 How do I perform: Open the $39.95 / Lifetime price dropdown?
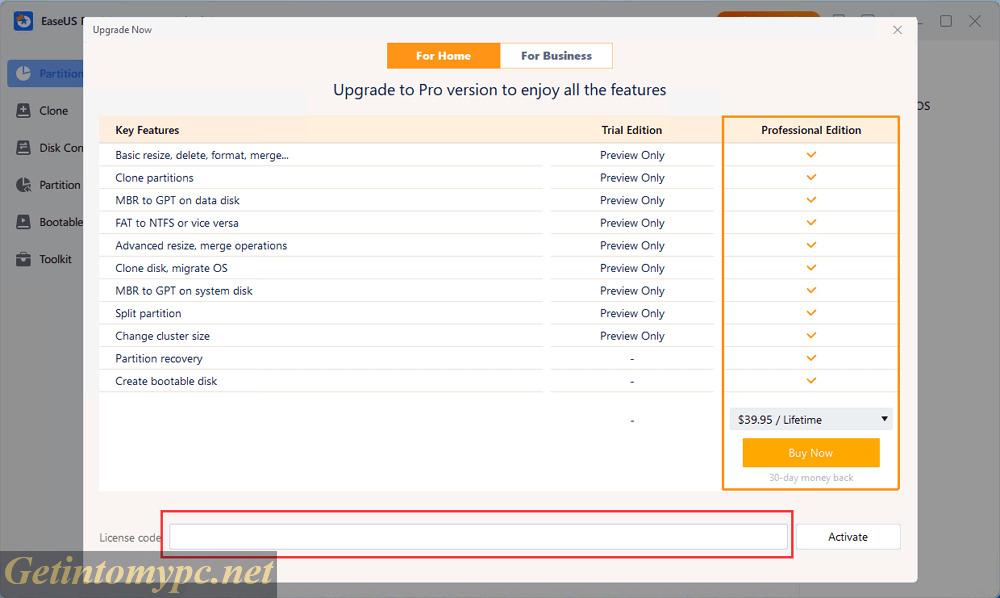(x=811, y=419)
